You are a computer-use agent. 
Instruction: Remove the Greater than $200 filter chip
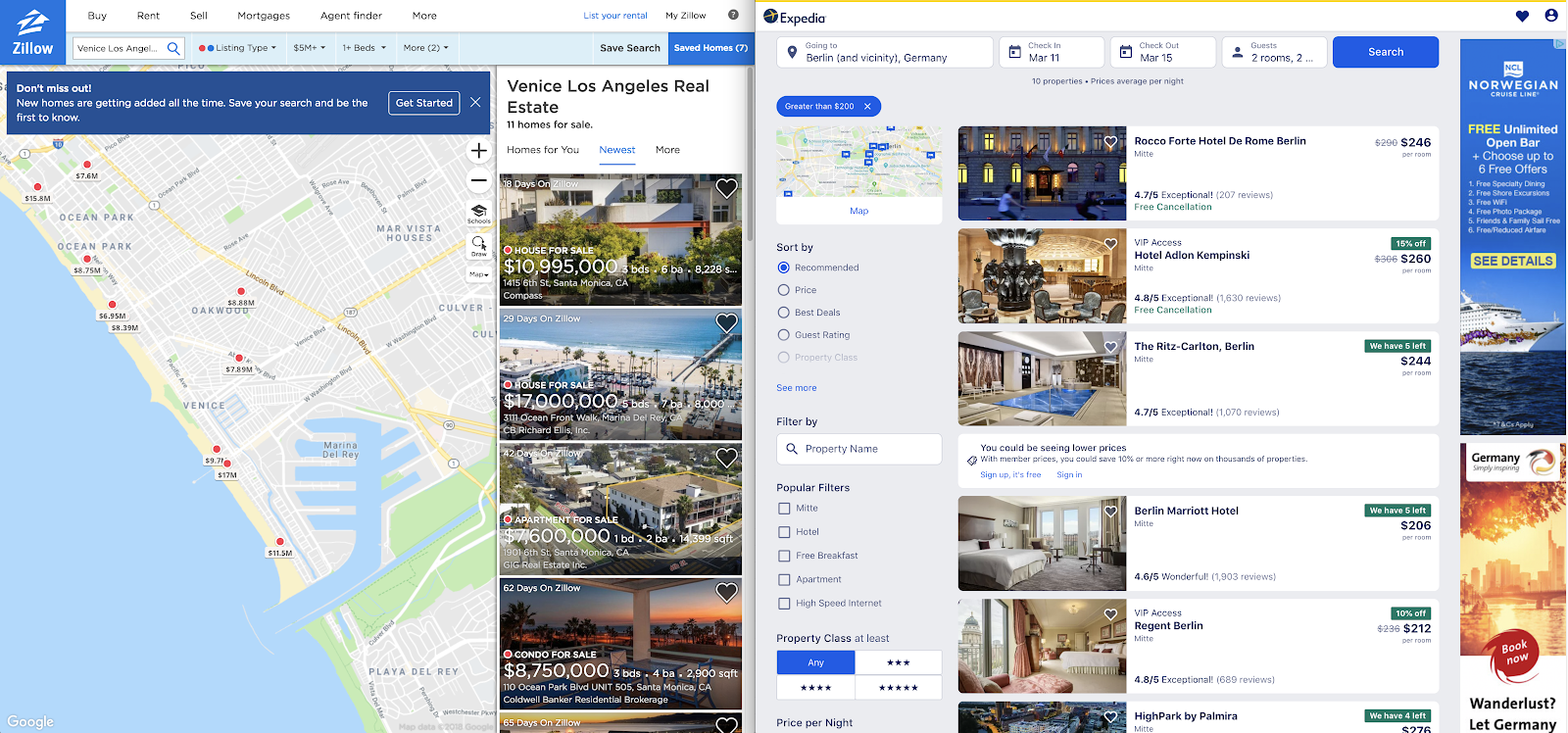pos(867,106)
